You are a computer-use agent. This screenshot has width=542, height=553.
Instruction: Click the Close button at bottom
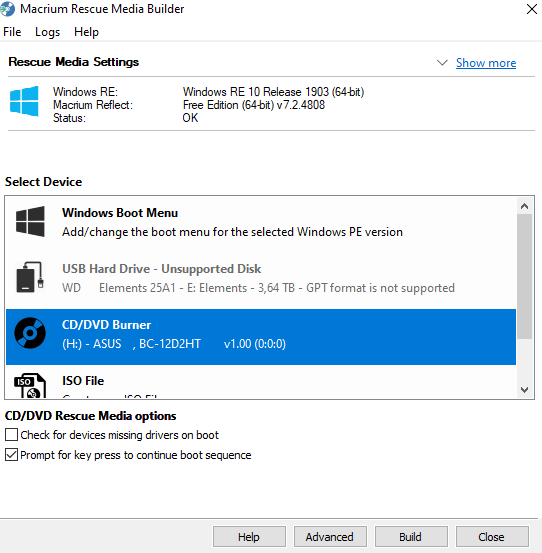(x=492, y=537)
